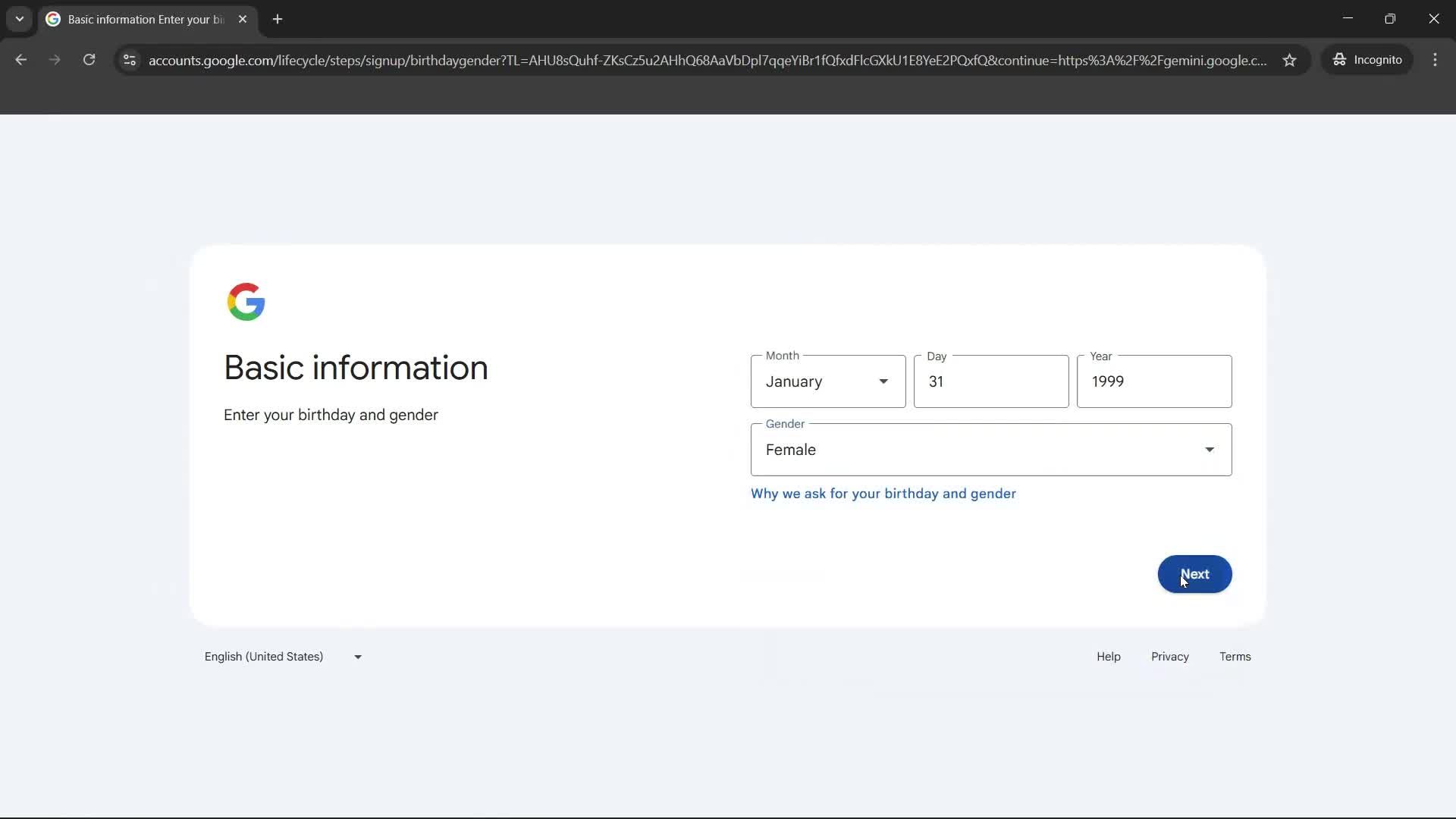Click the Incognito mode badge

coord(1367,60)
